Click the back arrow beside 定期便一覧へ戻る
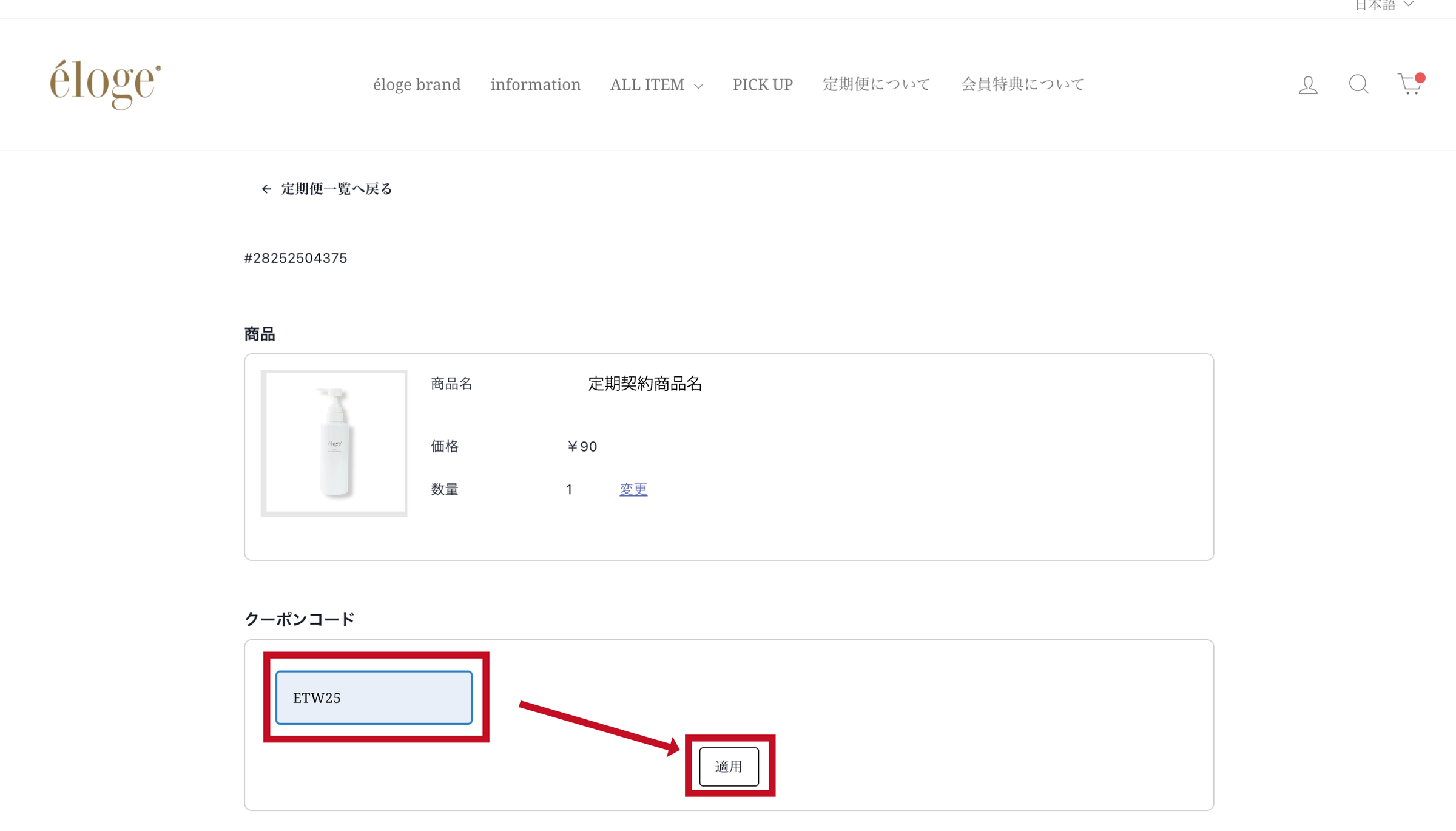1456x831 pixels. pyautogui.click(x=266, y=189)
